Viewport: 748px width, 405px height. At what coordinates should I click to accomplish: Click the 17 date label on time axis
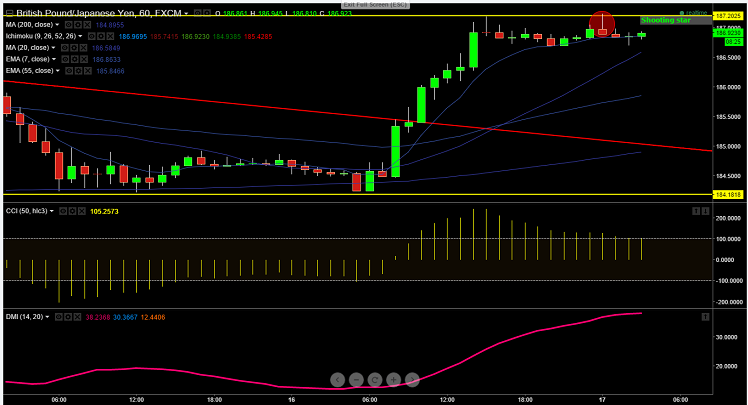[602, 400]
